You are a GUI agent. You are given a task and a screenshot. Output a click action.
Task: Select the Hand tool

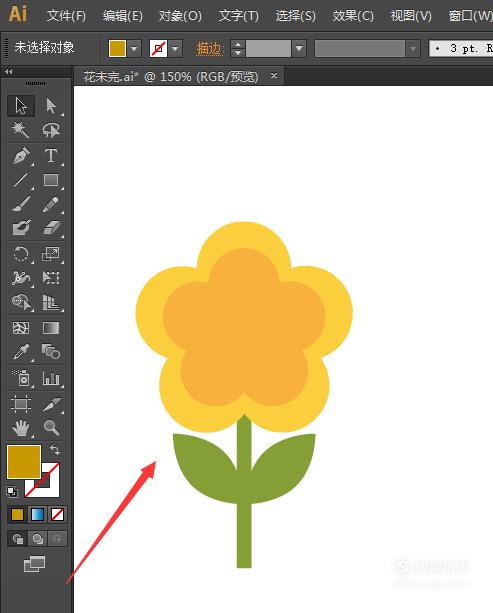coord(21,428)
